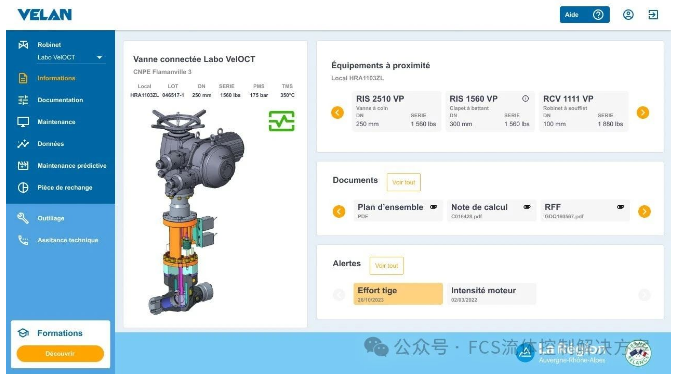
Task: Show next nearby equipment with right arrow
Action: tap(643, 113)
